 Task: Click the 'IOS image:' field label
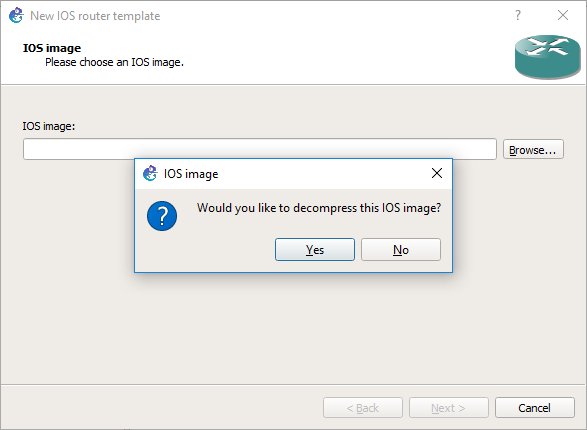click(x=49, y=126)
